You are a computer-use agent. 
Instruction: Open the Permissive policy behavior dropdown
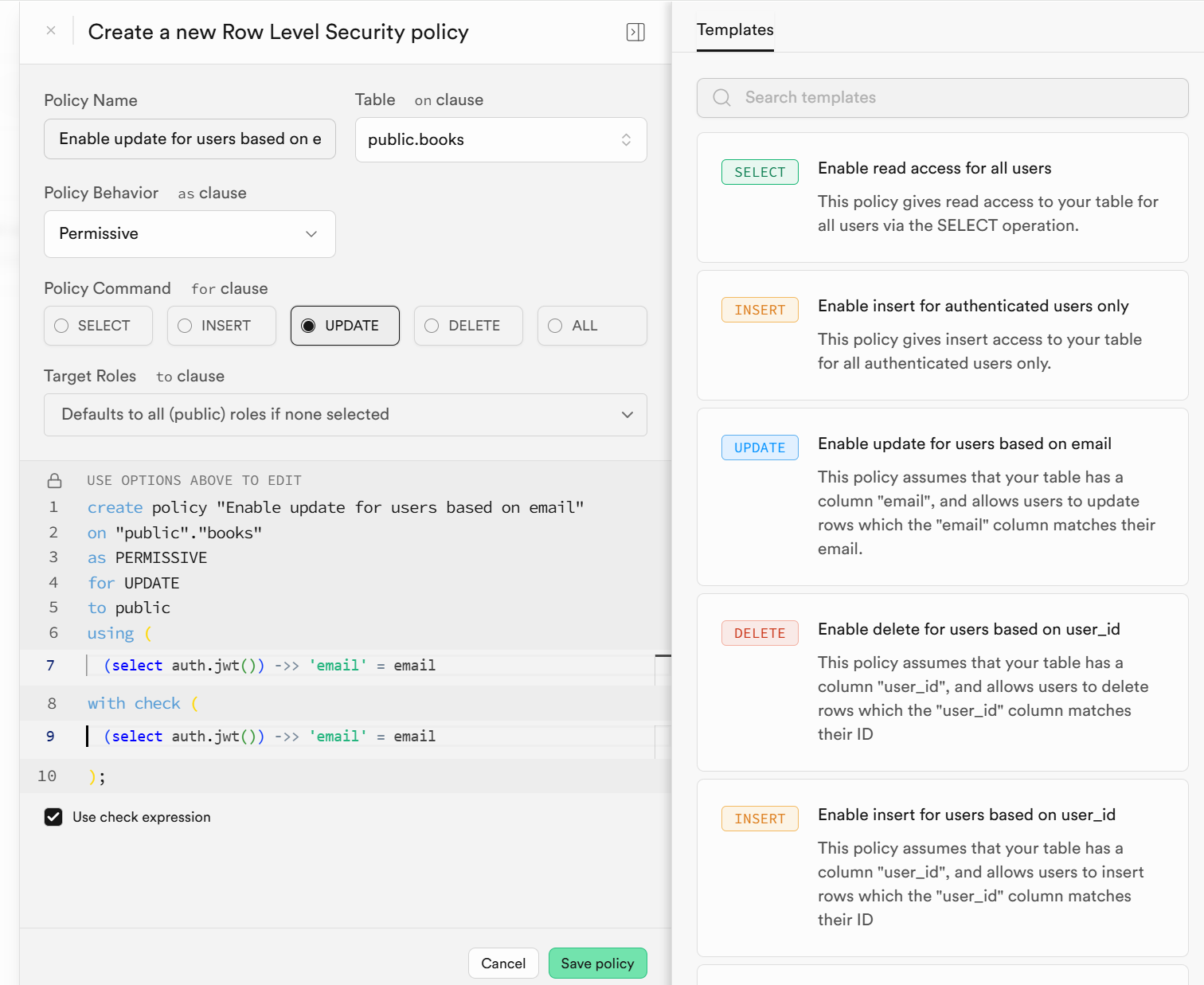[190, 234]
